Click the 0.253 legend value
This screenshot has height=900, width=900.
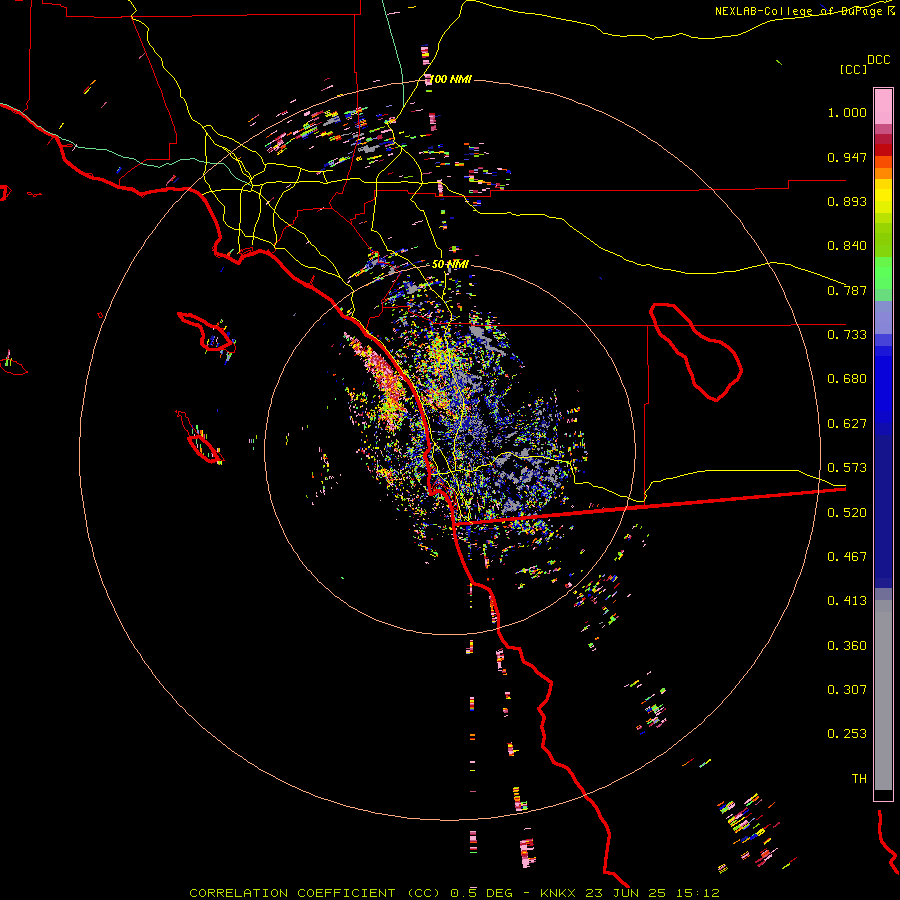[x=847, y=734]
